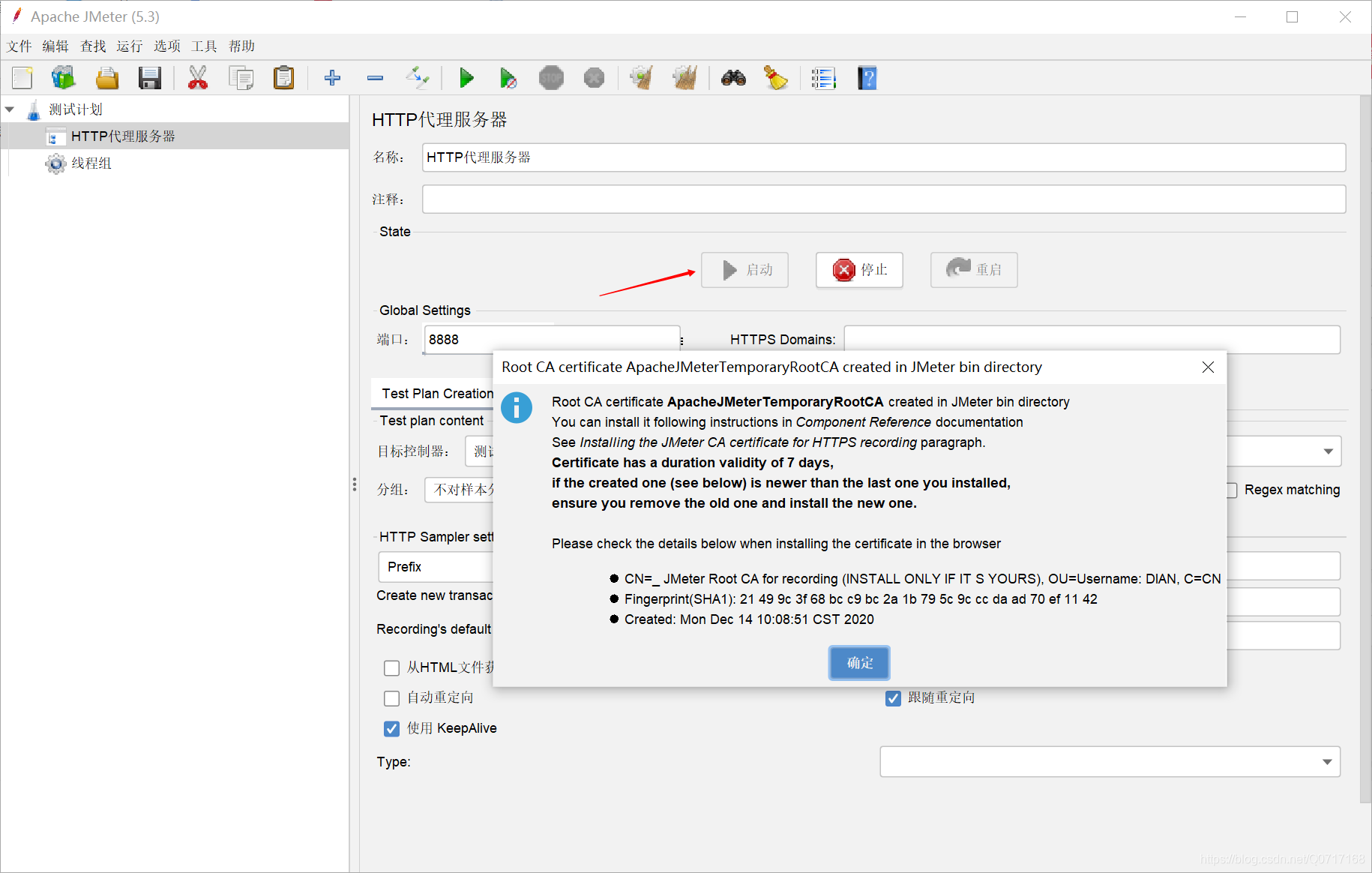
Task: Click the Open file folder icon
Action: pos(107,78)
